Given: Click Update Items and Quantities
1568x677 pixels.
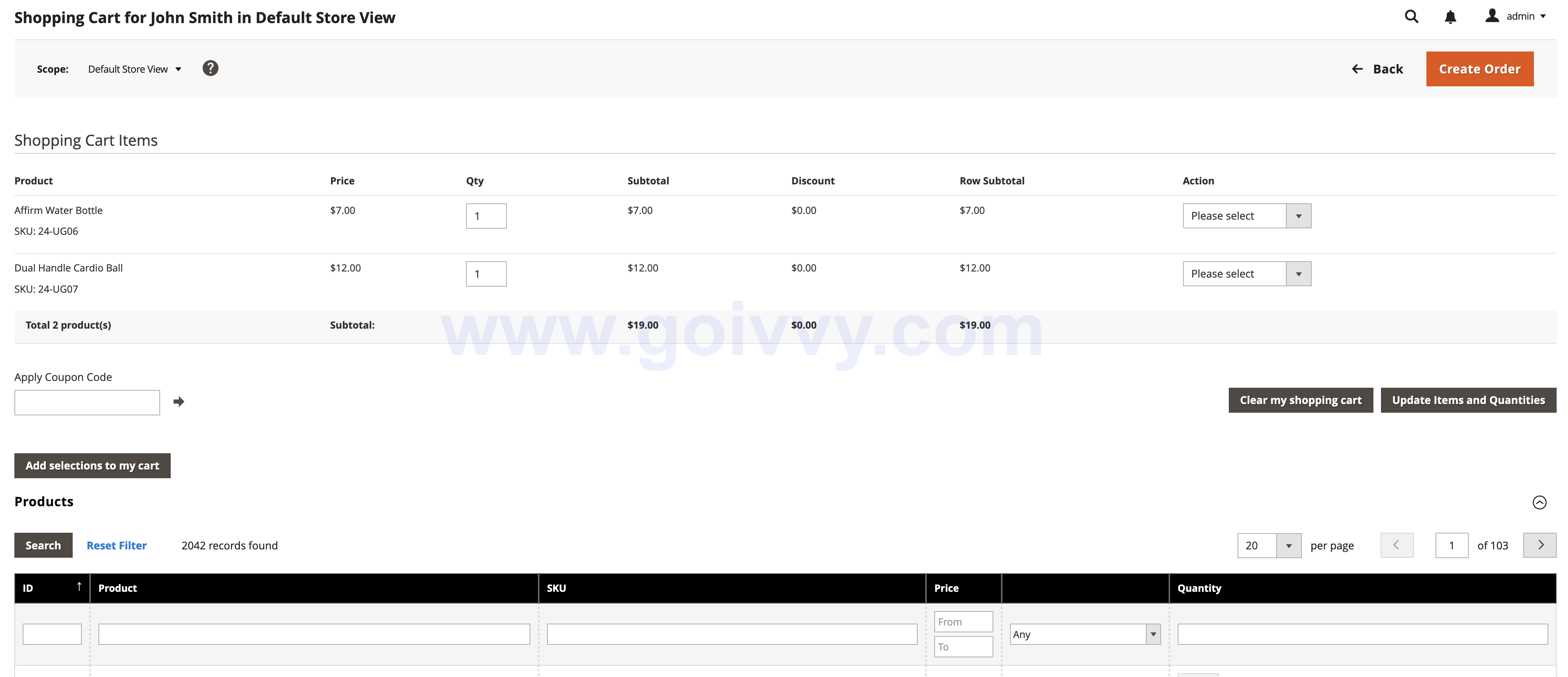Looking at the screenshot, I should pyautogui.click(x=1468, y=400).
